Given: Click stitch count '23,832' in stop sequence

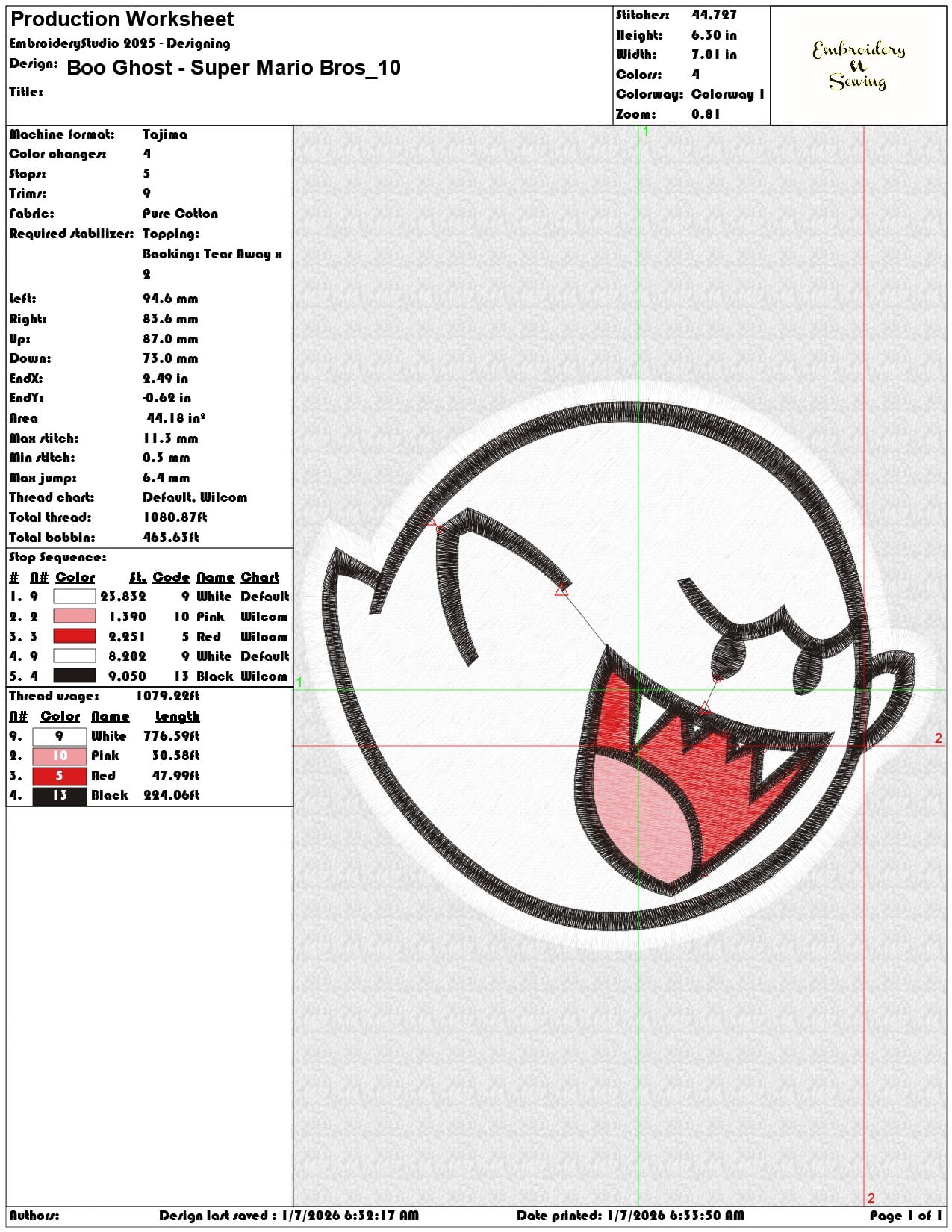Looking at the screenshot, I should tap(123, 597).
